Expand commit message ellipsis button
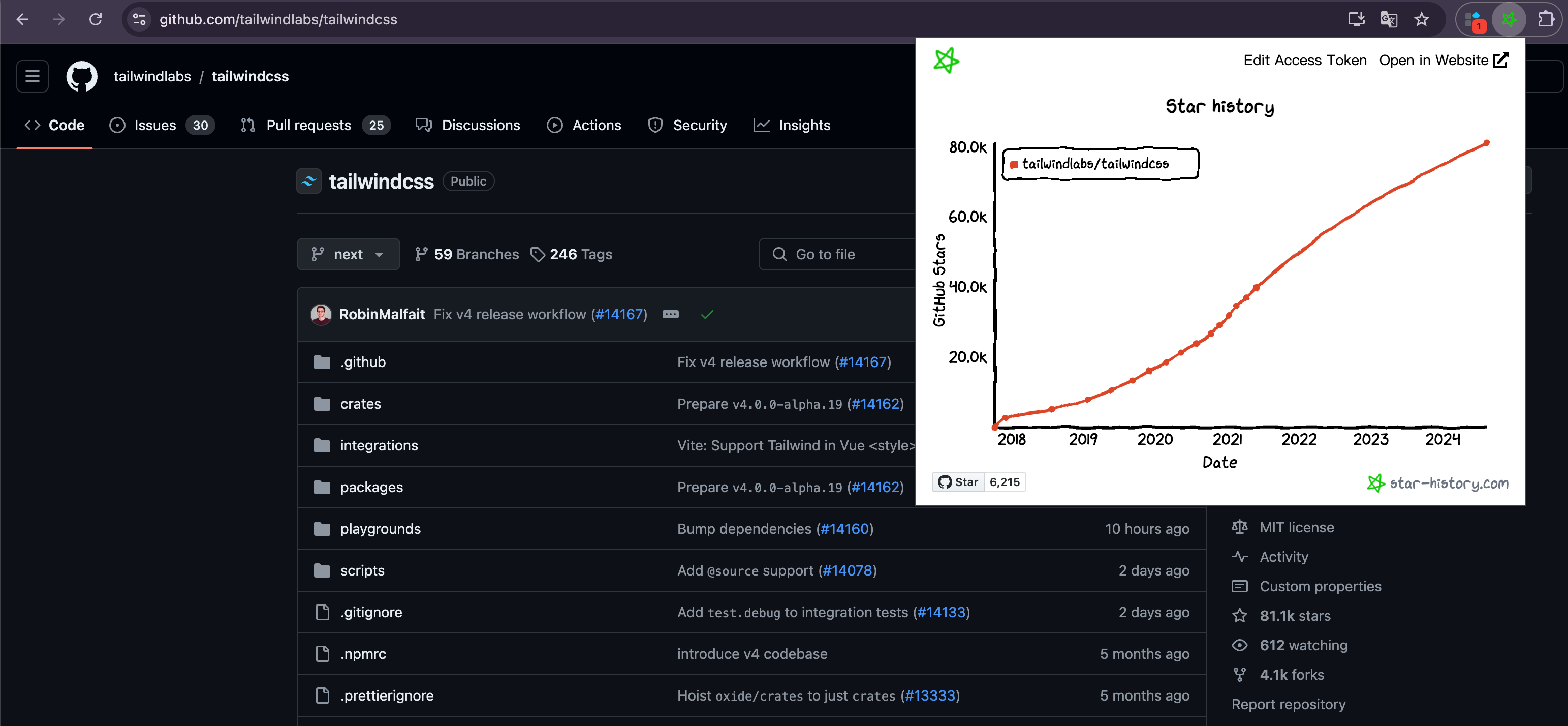Image resolution: width=1568 pixels, height=726 pixels. (670, 314)
